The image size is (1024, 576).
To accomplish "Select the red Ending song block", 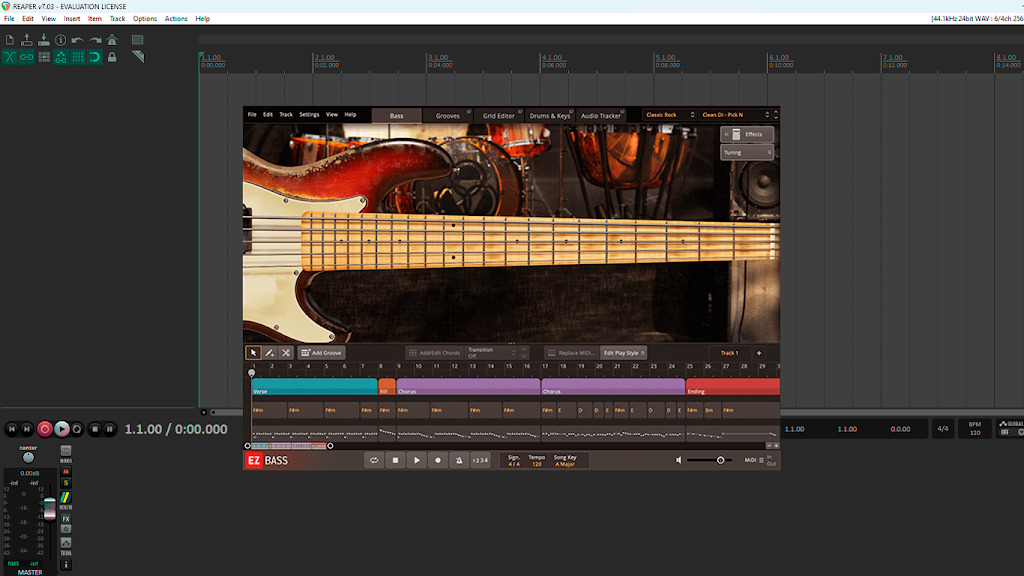I will click(733, 387).
